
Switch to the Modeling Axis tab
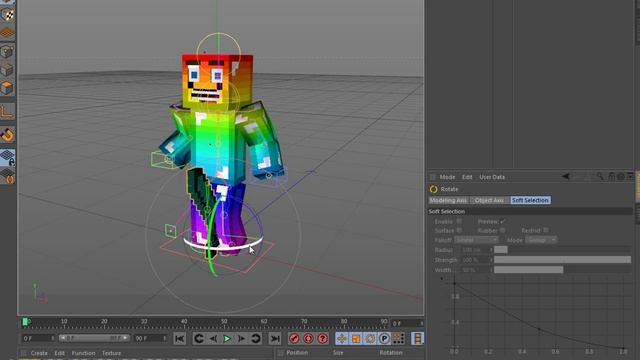coord(448,200)
